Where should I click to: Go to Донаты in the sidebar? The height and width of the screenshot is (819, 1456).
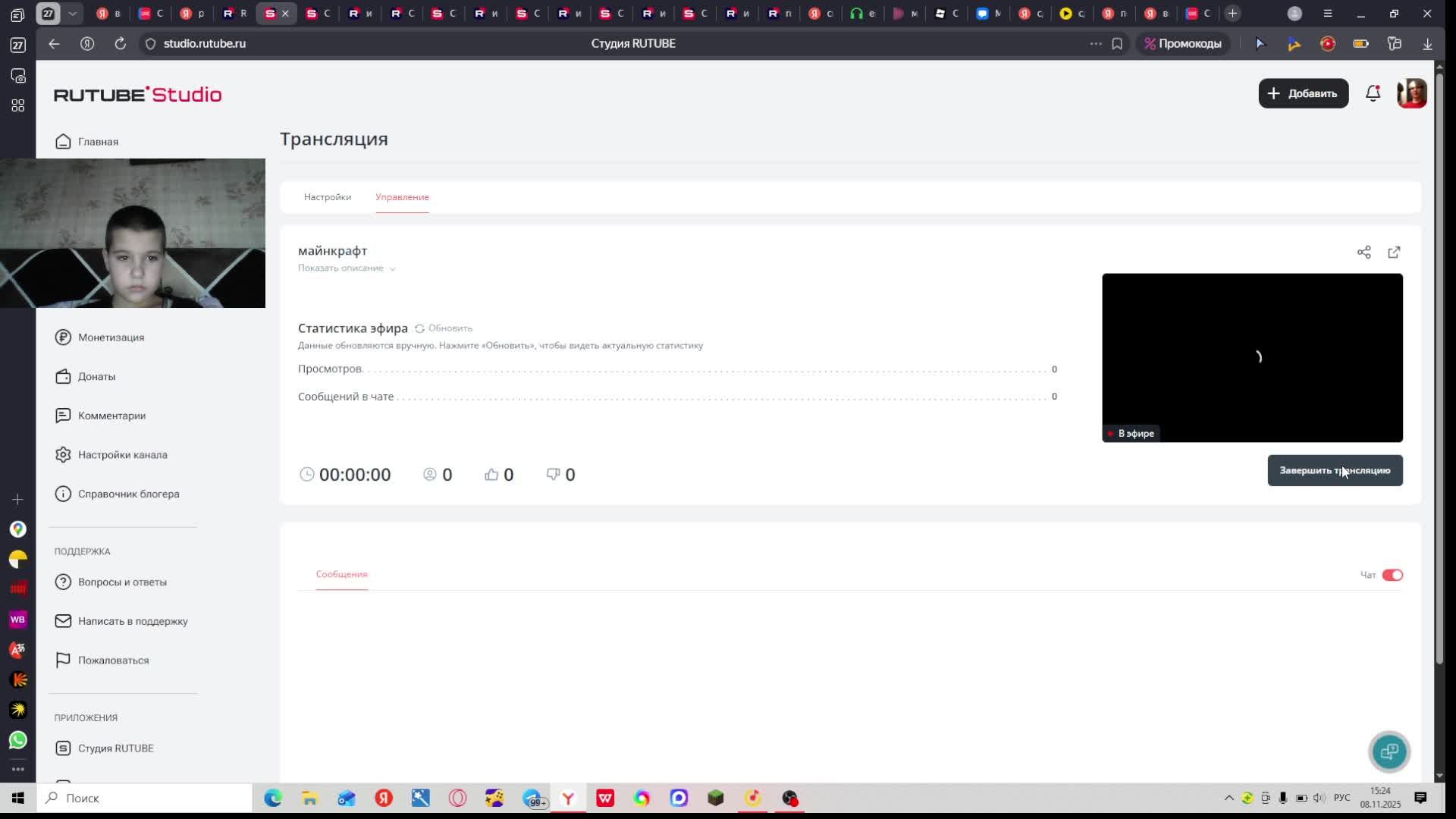tap(96, 377)
